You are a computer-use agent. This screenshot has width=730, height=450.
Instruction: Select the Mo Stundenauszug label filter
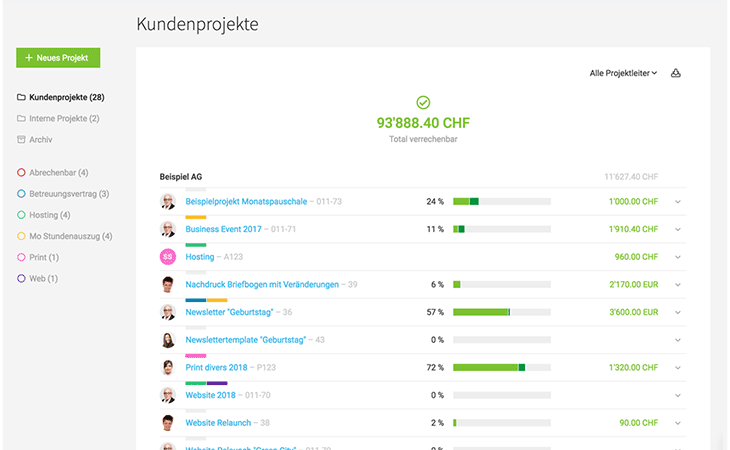coord(70,236)
